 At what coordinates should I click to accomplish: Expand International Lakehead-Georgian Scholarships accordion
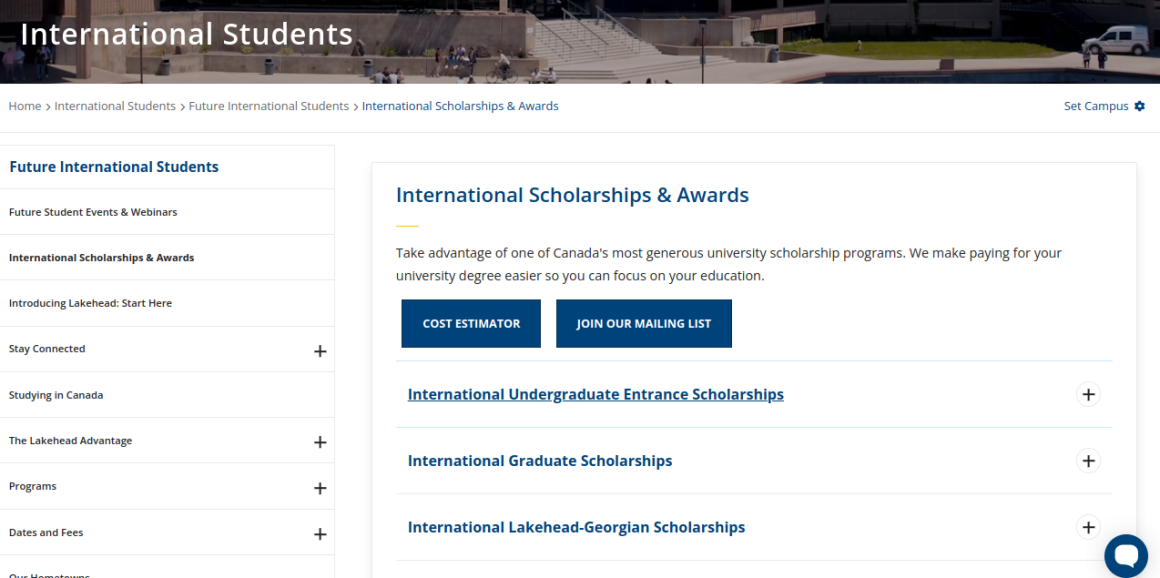coord(1088,527)
